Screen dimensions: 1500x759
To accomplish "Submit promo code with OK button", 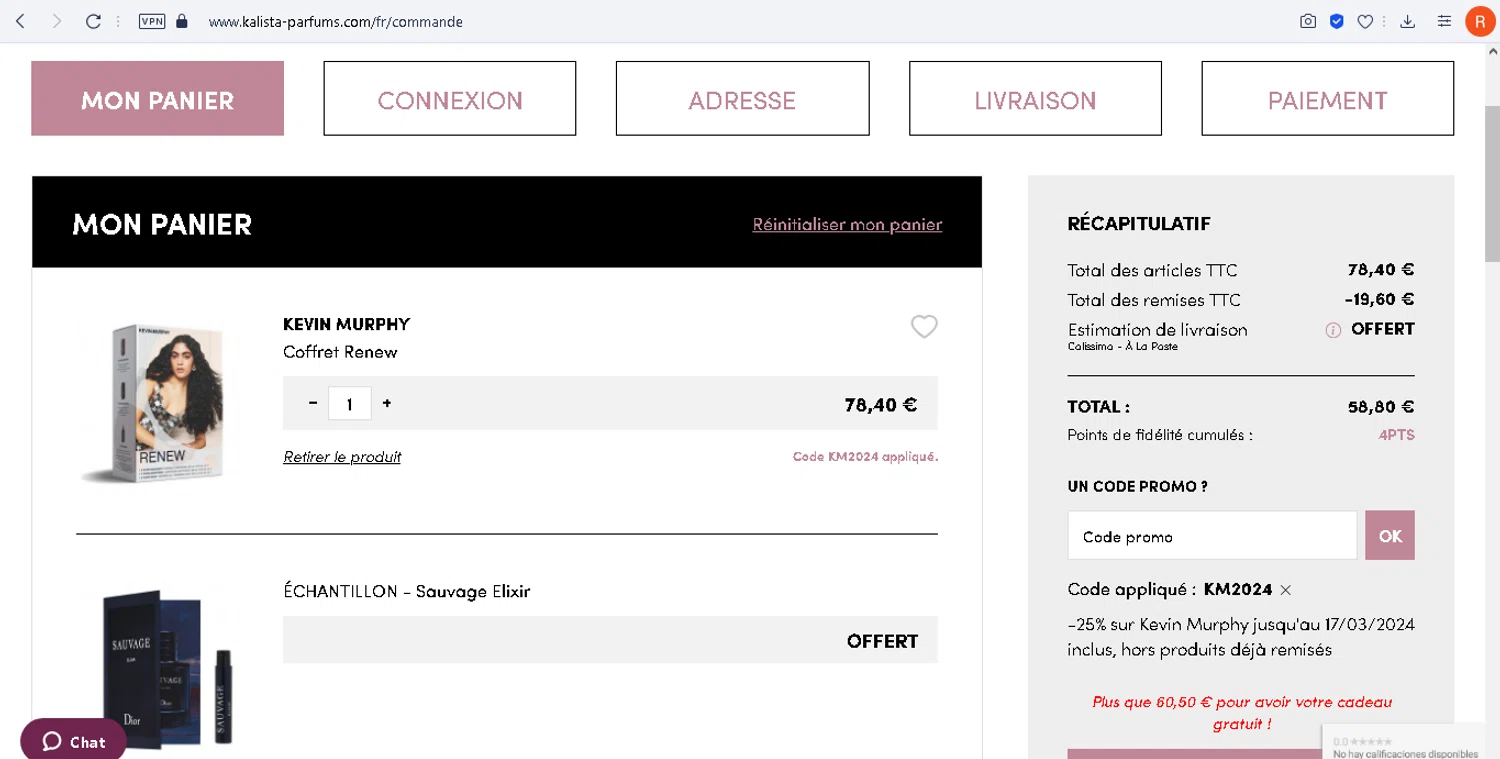I will point(1390,536).
